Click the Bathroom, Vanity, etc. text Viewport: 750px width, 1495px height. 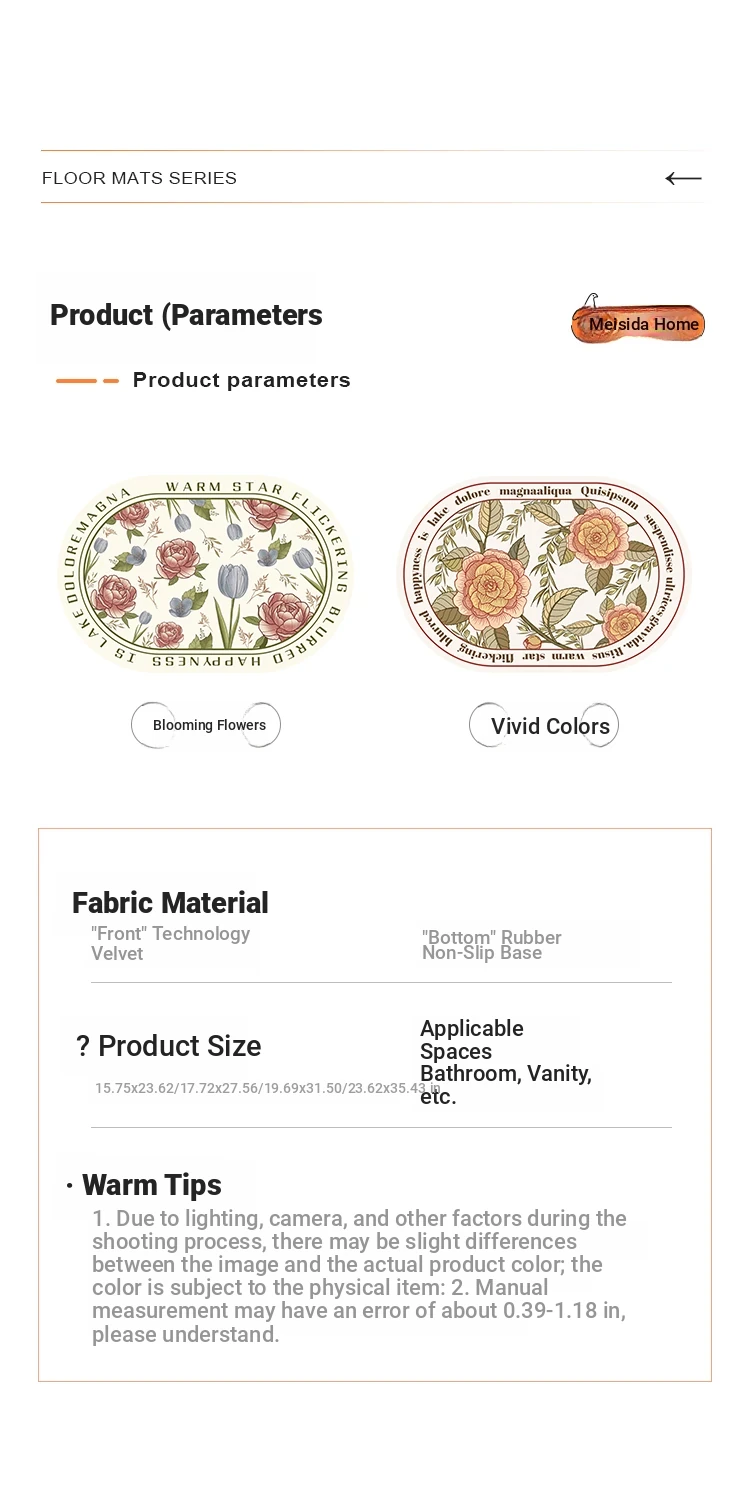pos(506,1085)
